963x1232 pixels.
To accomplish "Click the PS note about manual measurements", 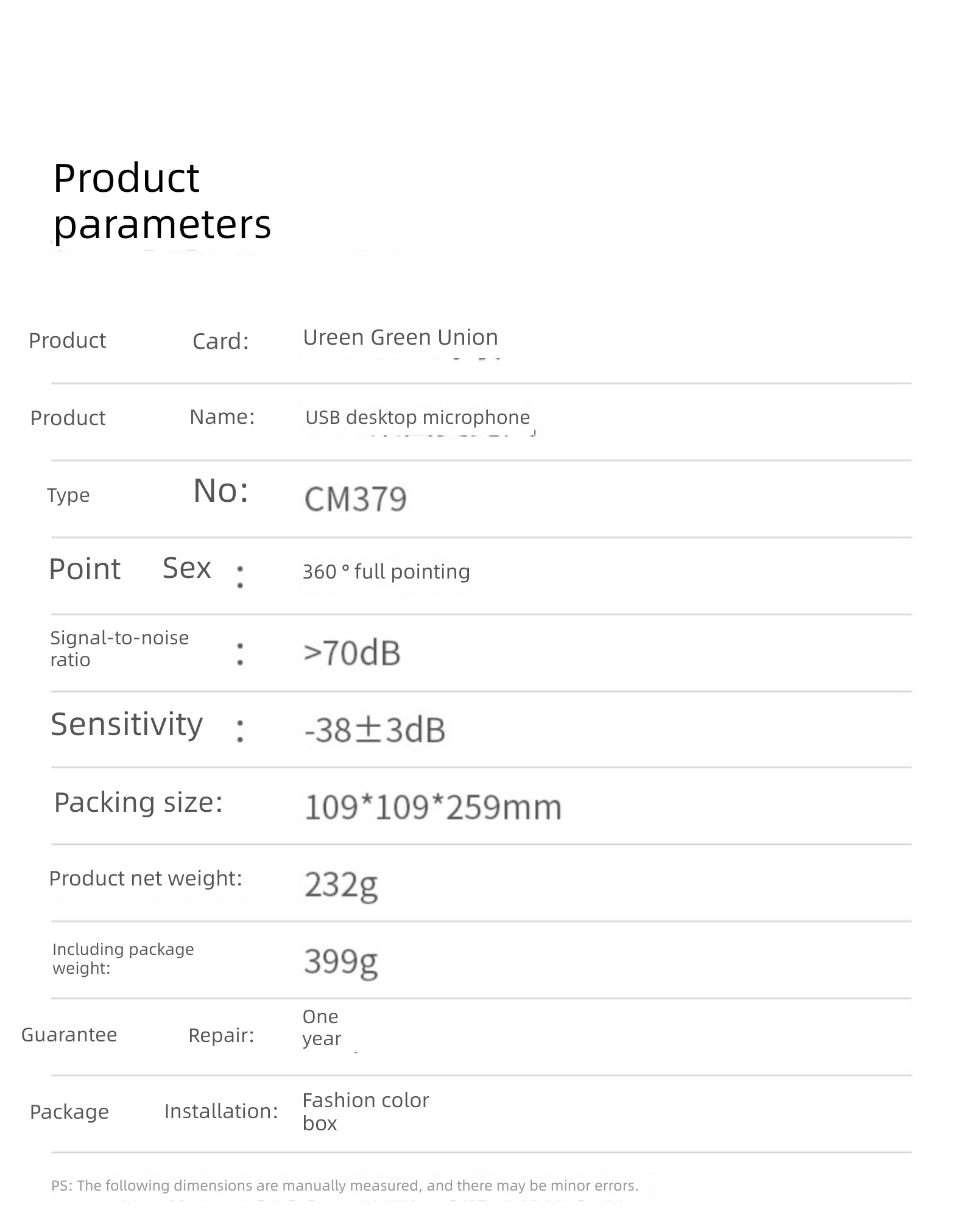I will pyautogui.click(x=345, y=1185).
